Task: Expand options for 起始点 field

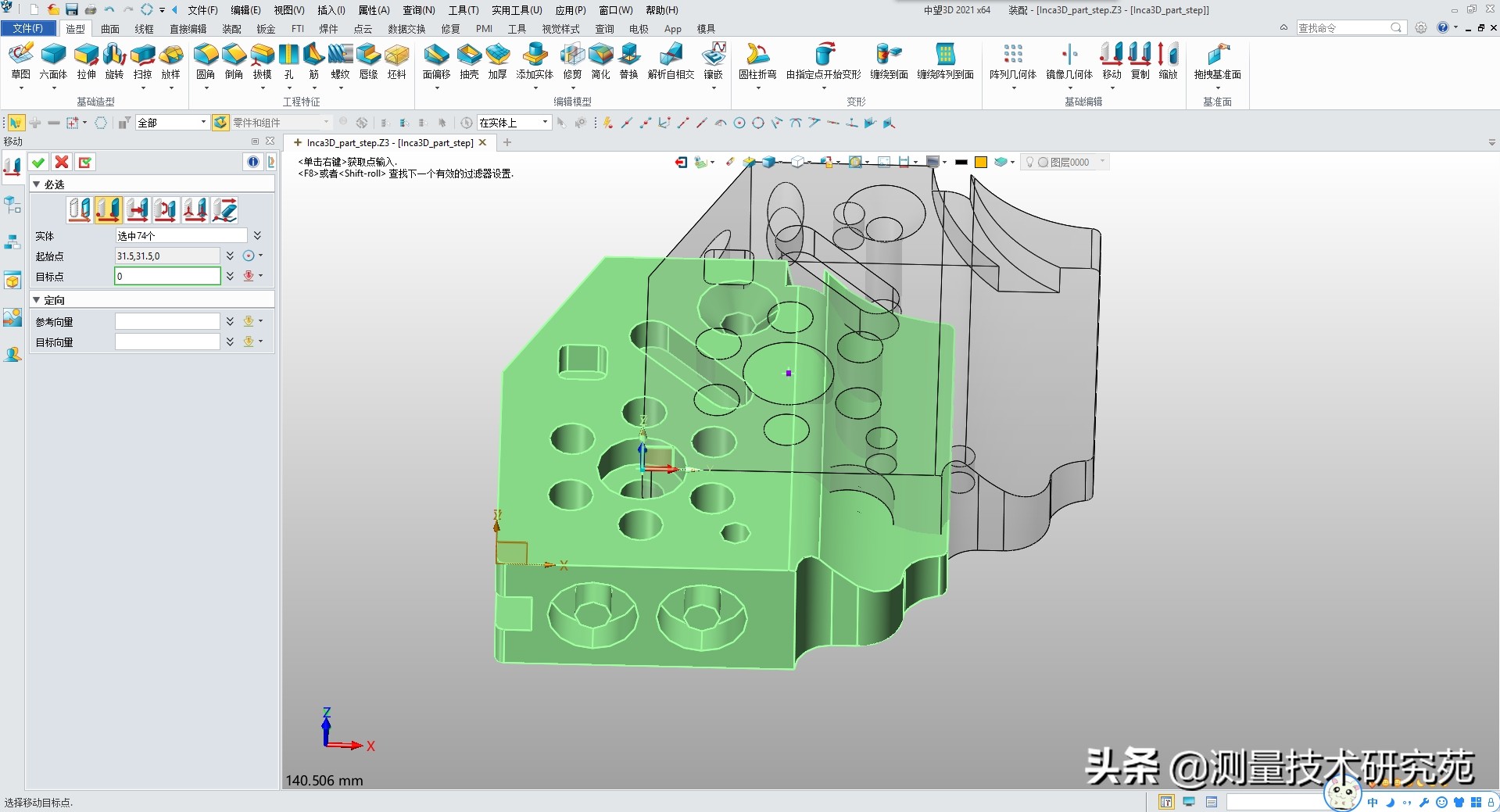Action: [230, 256]
